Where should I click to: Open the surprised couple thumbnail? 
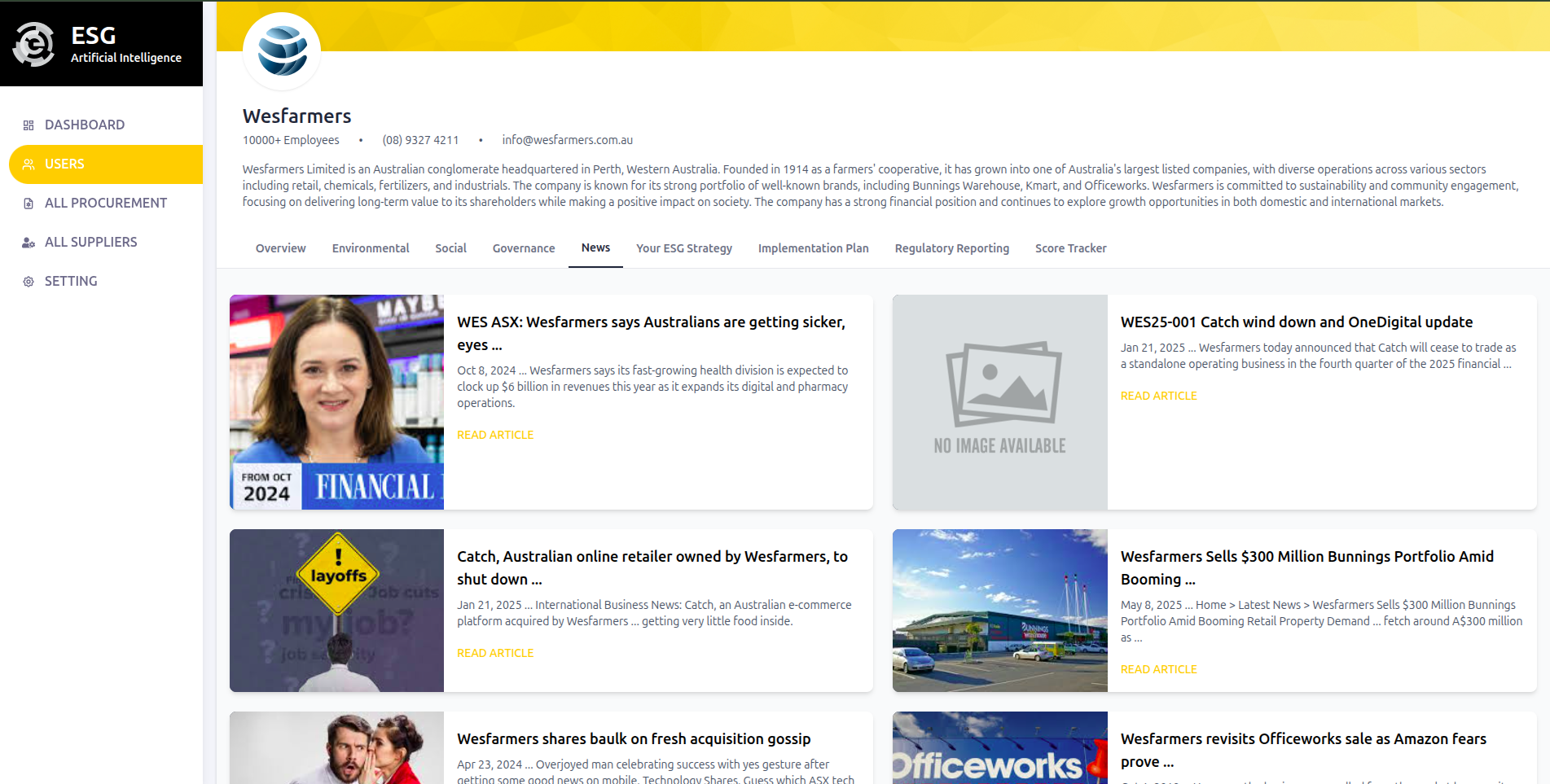pyautogui.click(x=337, y=748)
